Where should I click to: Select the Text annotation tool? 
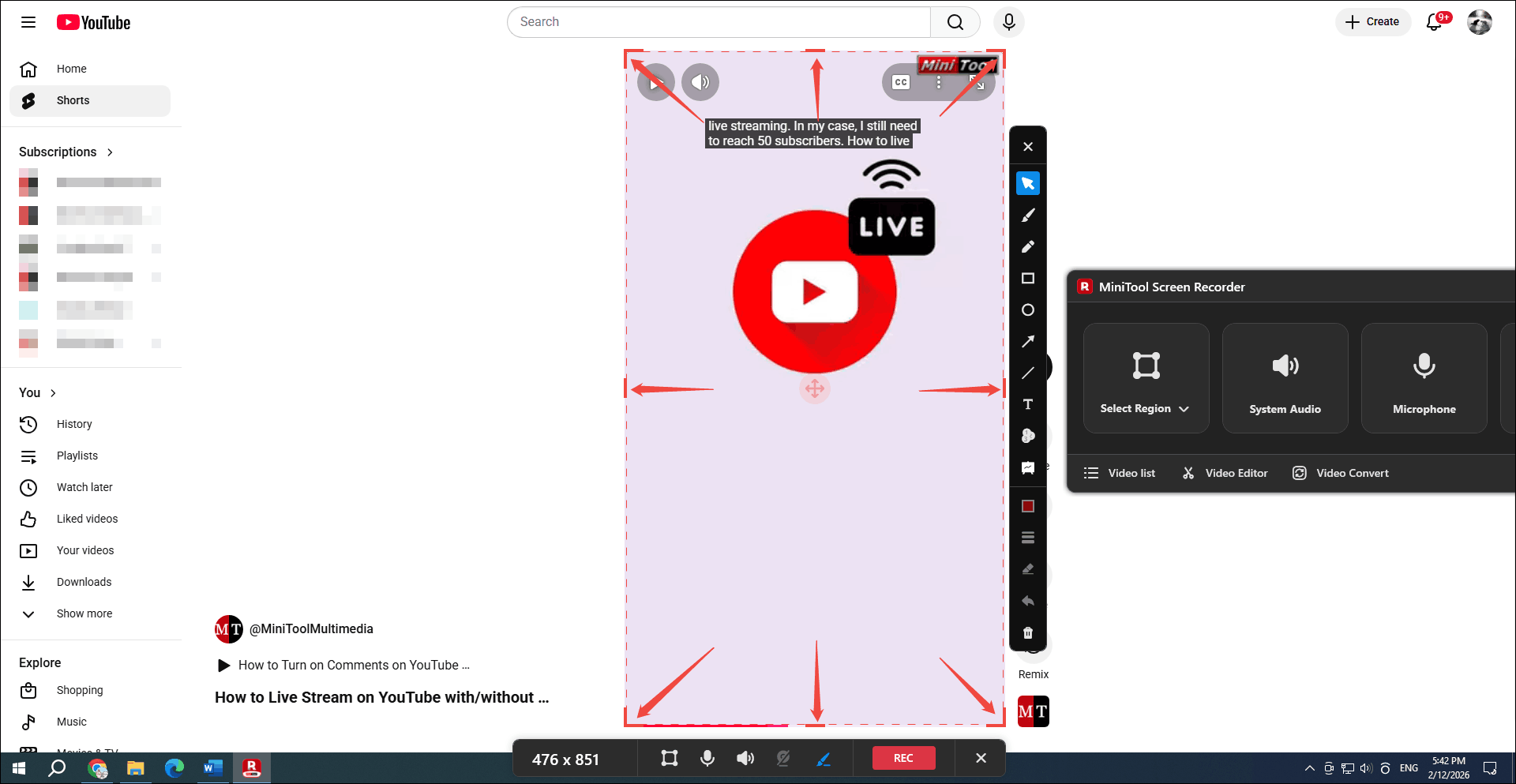tap(1028, 404)
